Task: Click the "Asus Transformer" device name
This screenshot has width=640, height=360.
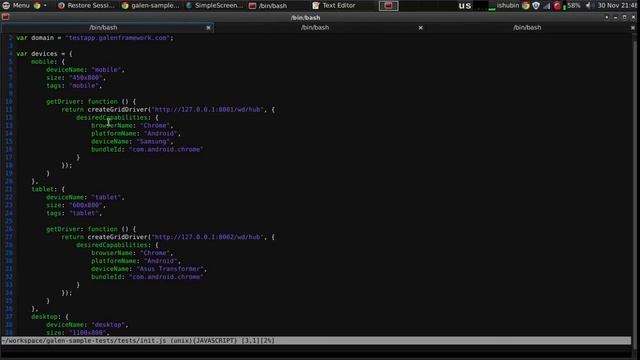Action: pos(170,269)
